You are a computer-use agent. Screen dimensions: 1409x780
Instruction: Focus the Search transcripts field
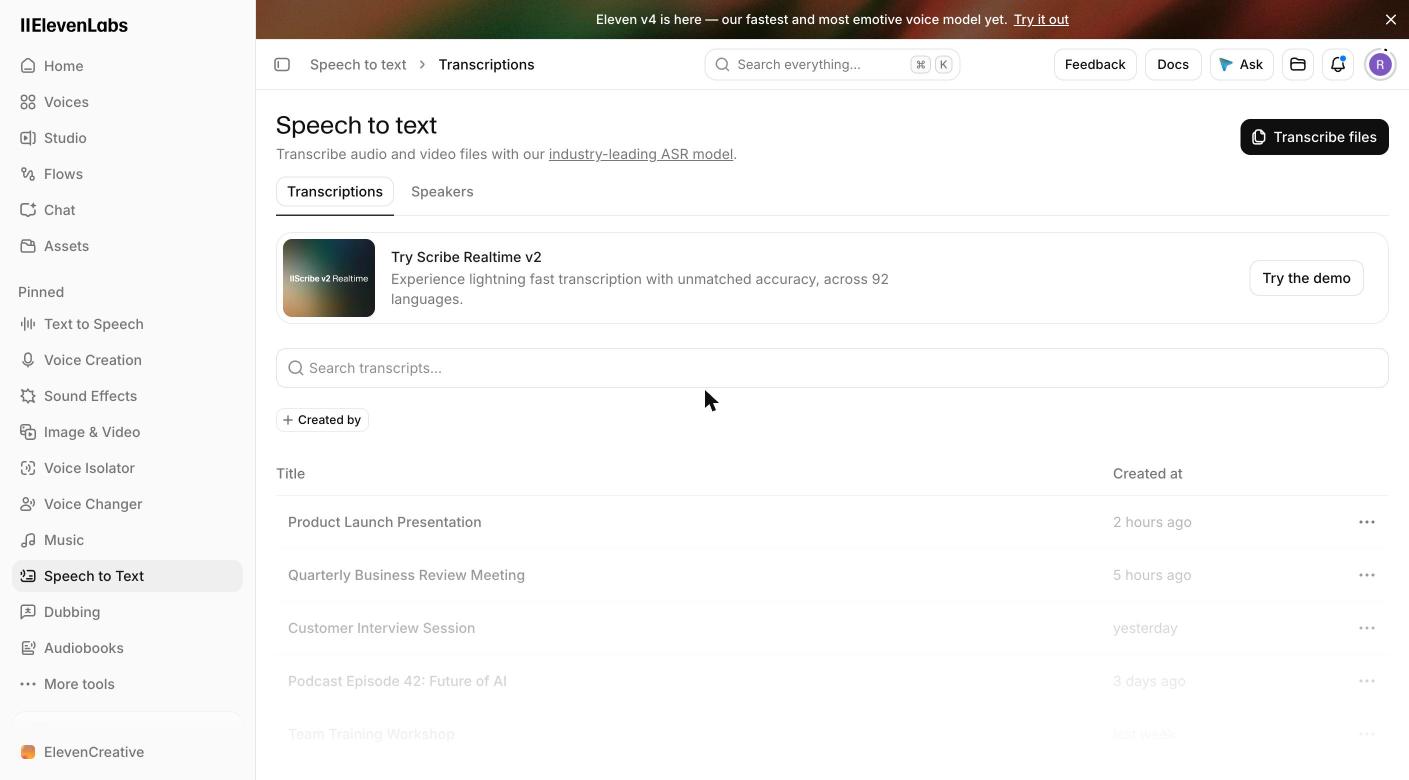832,368
